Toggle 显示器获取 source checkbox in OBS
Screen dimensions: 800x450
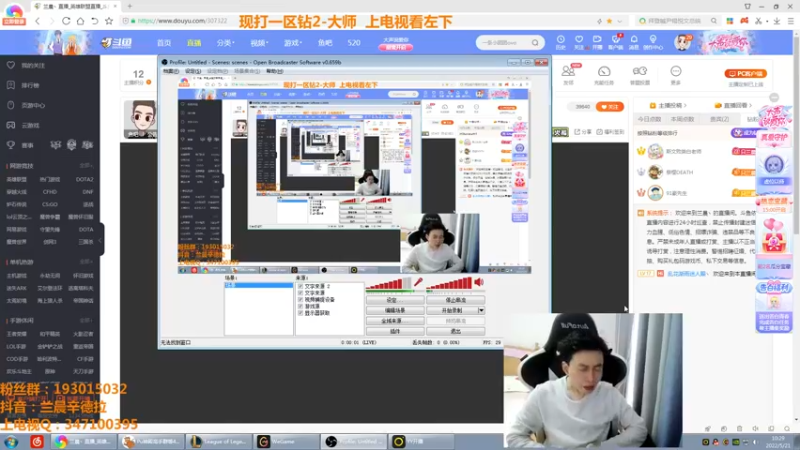coord(300,313)
